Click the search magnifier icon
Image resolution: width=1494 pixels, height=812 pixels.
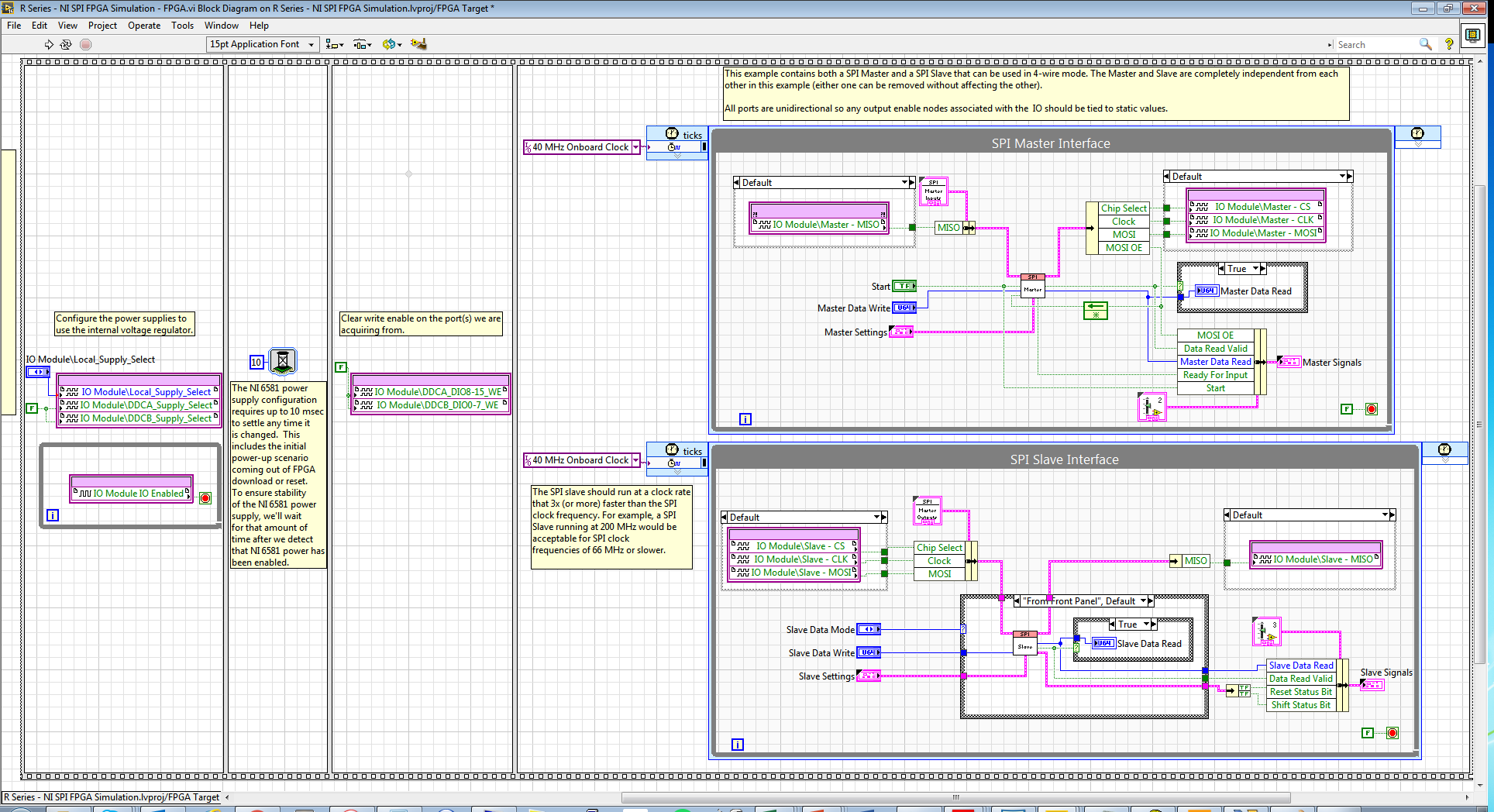coord(1425,44)
